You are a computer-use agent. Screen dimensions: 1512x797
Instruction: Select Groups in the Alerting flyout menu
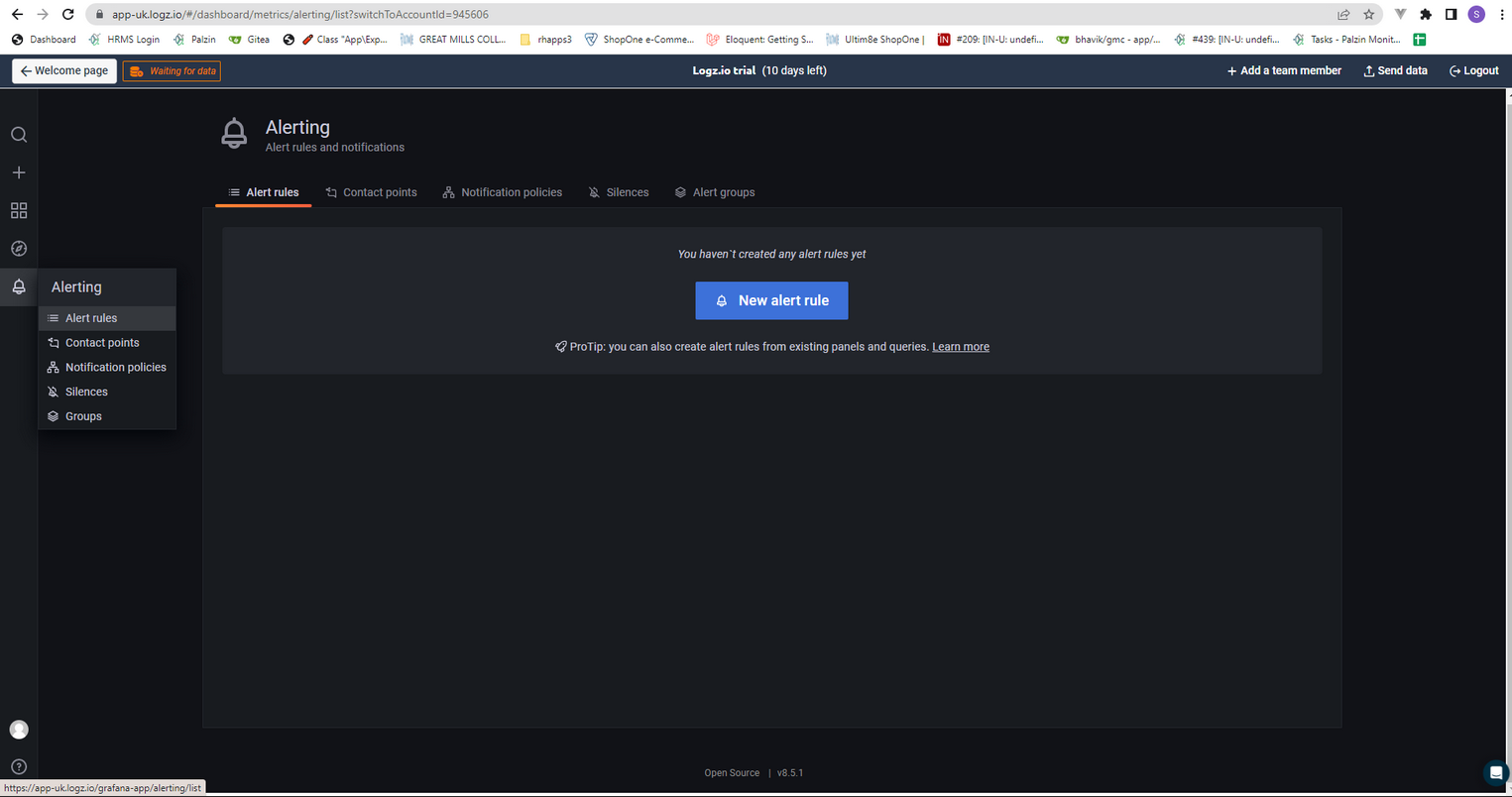tap(107, 416)
